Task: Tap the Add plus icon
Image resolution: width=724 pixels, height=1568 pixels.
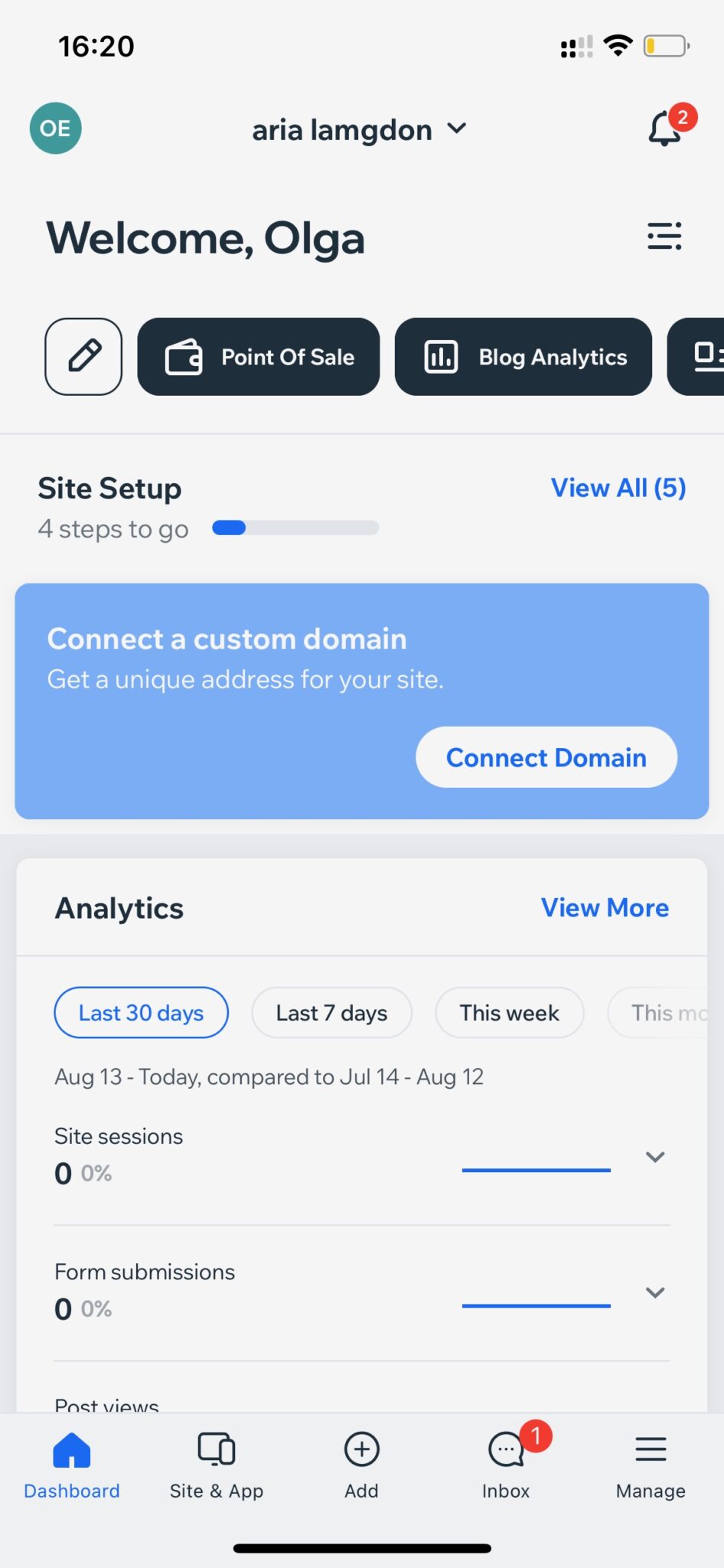Action: [x=360, y=1449]
